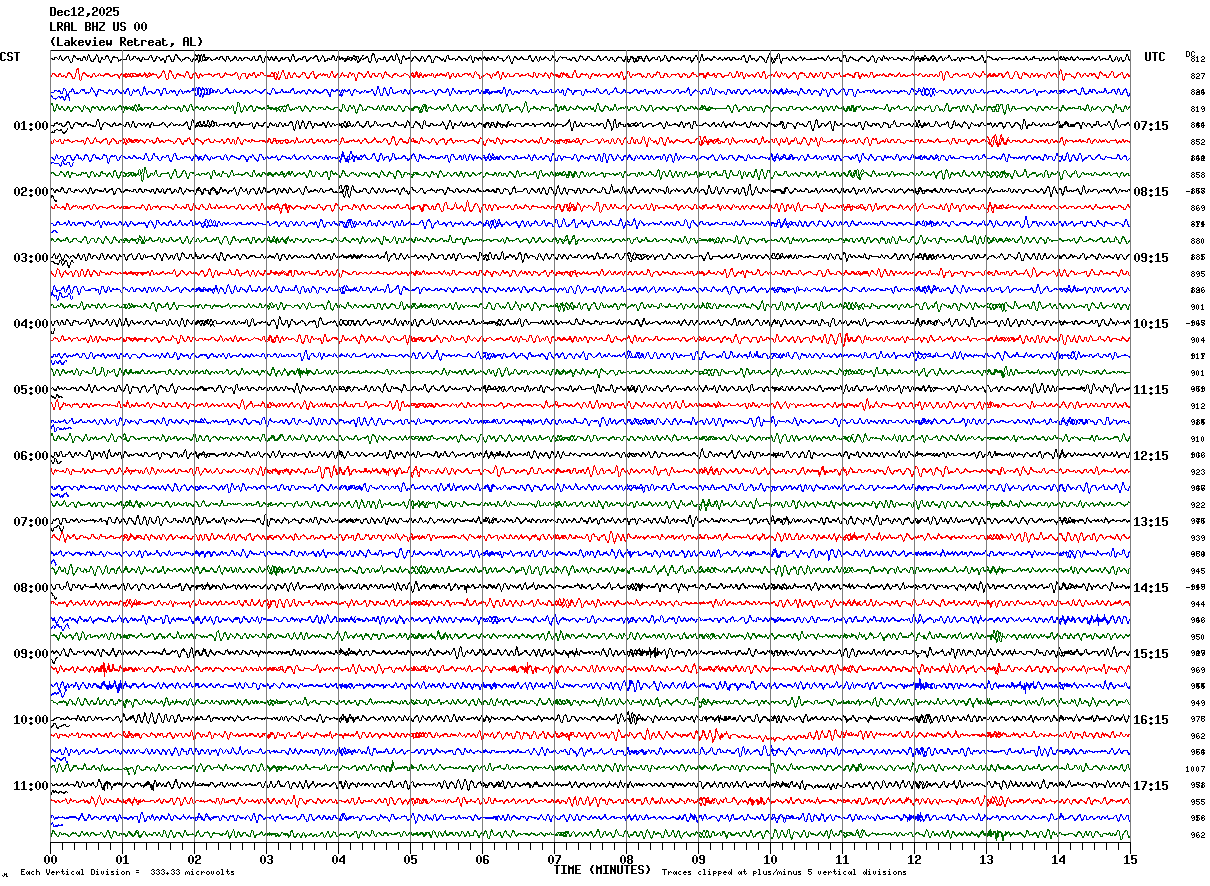The image size is (1210, 886).
Task: Click the "09:00" CST time label
Action: coord(31,654)
